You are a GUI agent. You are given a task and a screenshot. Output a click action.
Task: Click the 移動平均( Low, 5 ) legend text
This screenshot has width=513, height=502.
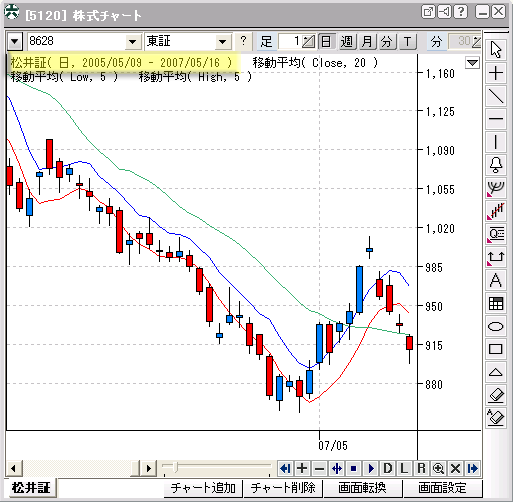tap(65, 77)
